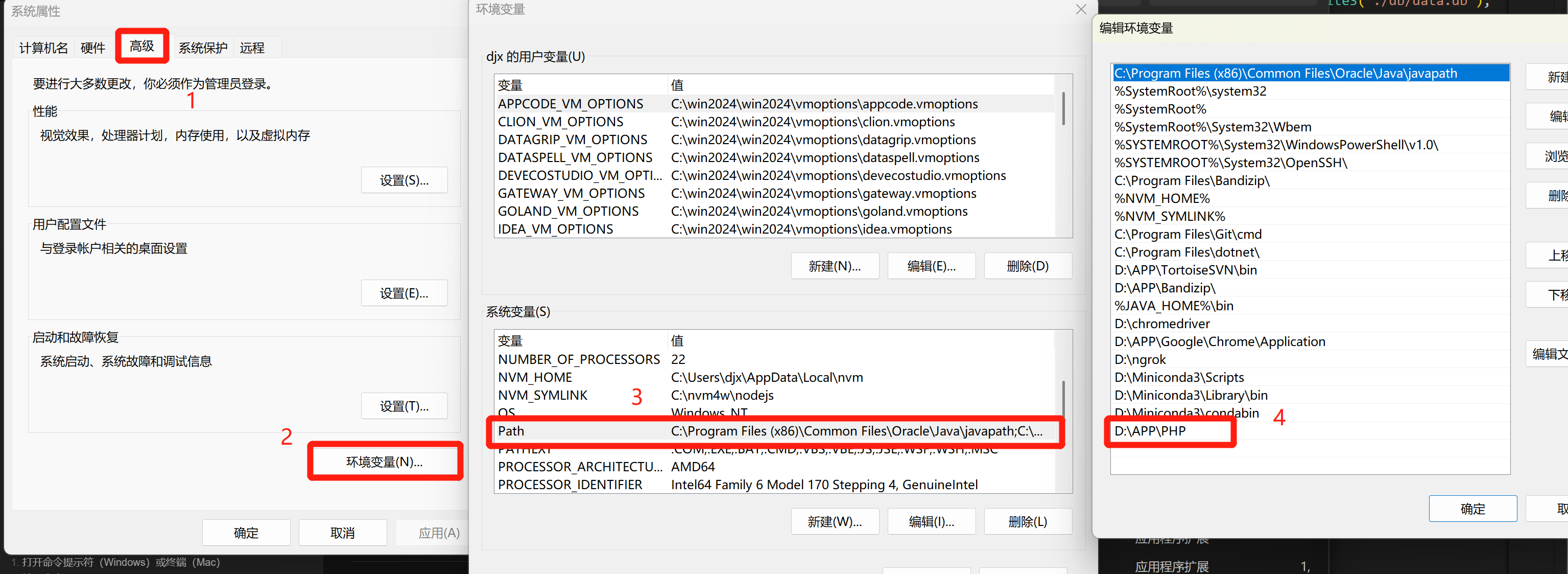Screen dimensions: 1568x574
Task: Switch to the 远程 tab
Action: [251, 47]
